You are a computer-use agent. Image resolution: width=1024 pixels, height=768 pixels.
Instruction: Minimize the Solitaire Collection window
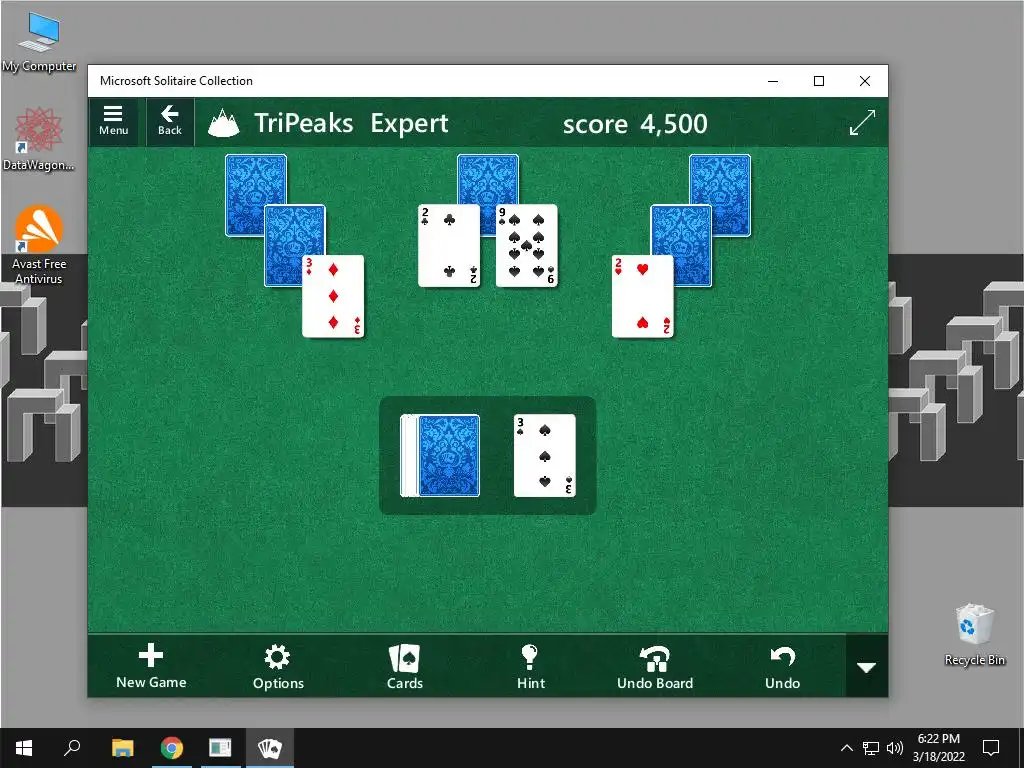coord(773,81)
